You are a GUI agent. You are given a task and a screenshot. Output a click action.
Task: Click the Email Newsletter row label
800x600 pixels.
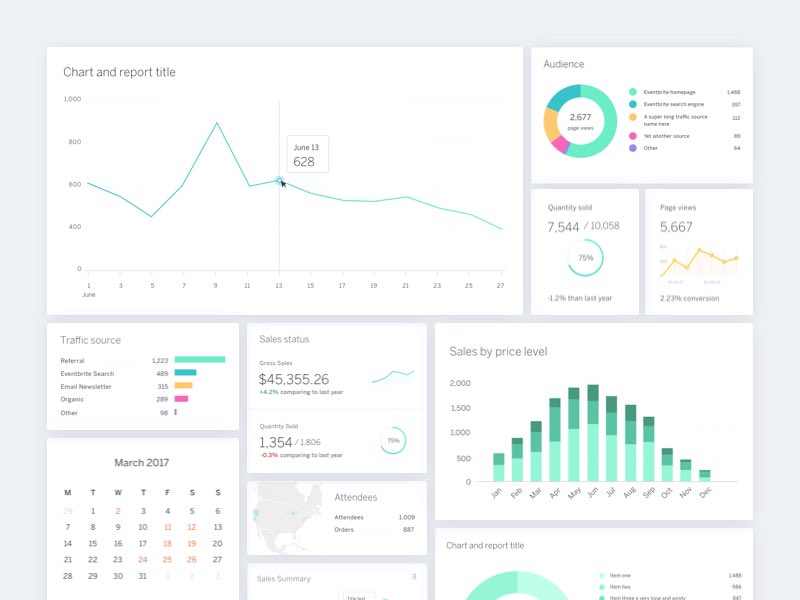click(86, 387)
